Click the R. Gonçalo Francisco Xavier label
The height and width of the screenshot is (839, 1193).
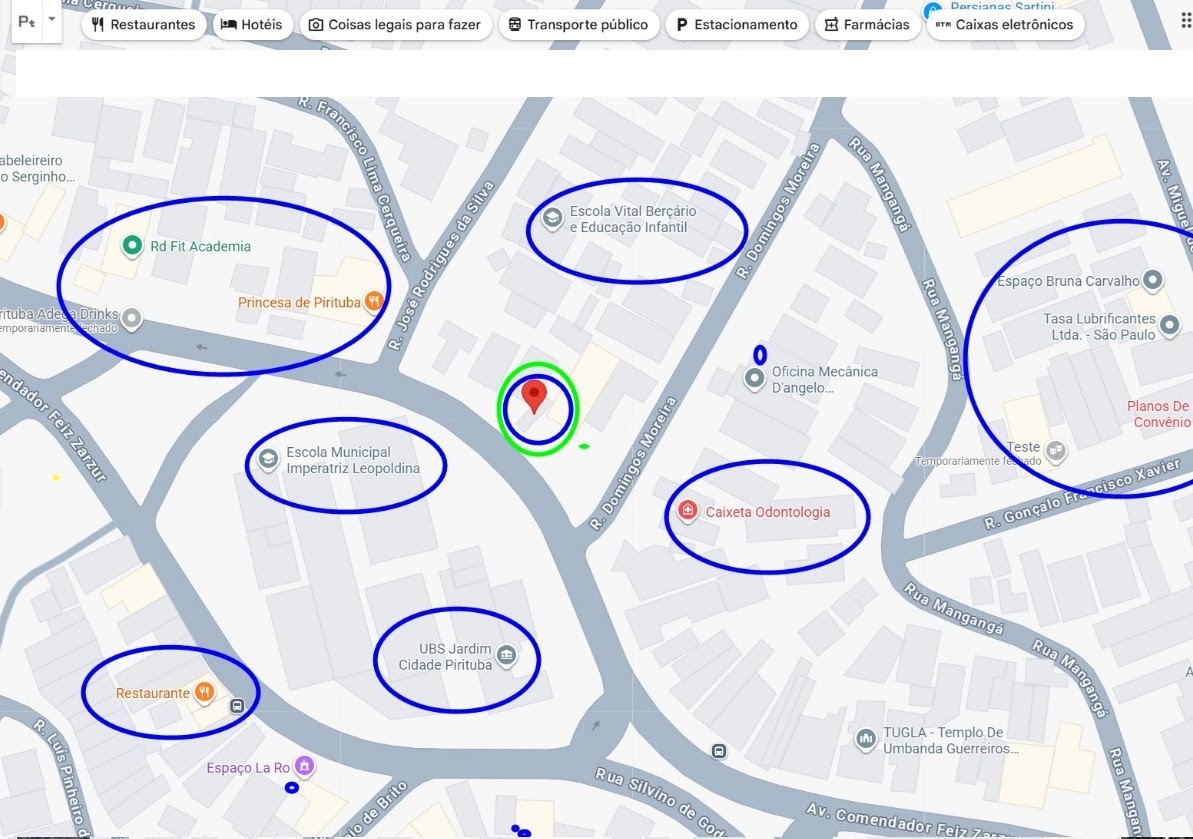tap(1082, 494)
